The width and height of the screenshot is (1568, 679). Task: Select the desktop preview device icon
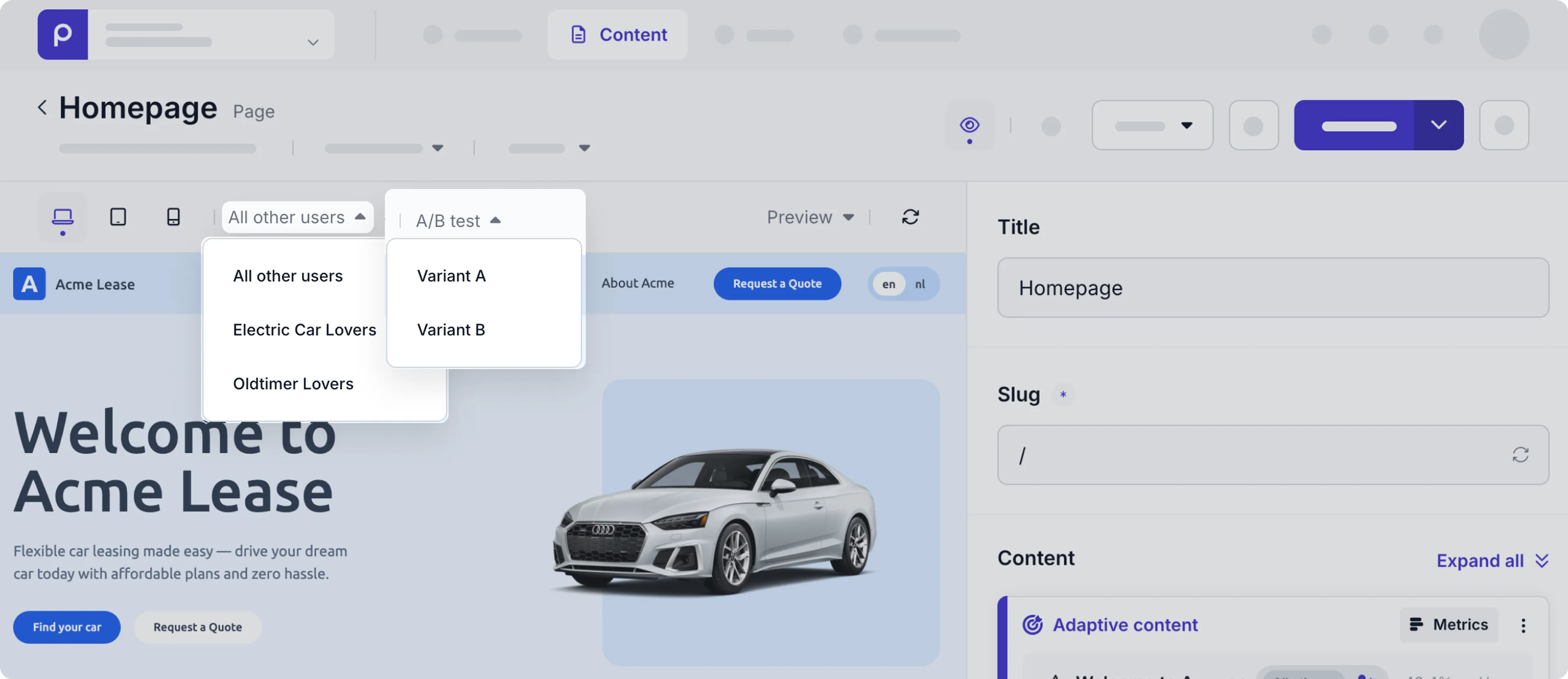click(x=63, y=217)
